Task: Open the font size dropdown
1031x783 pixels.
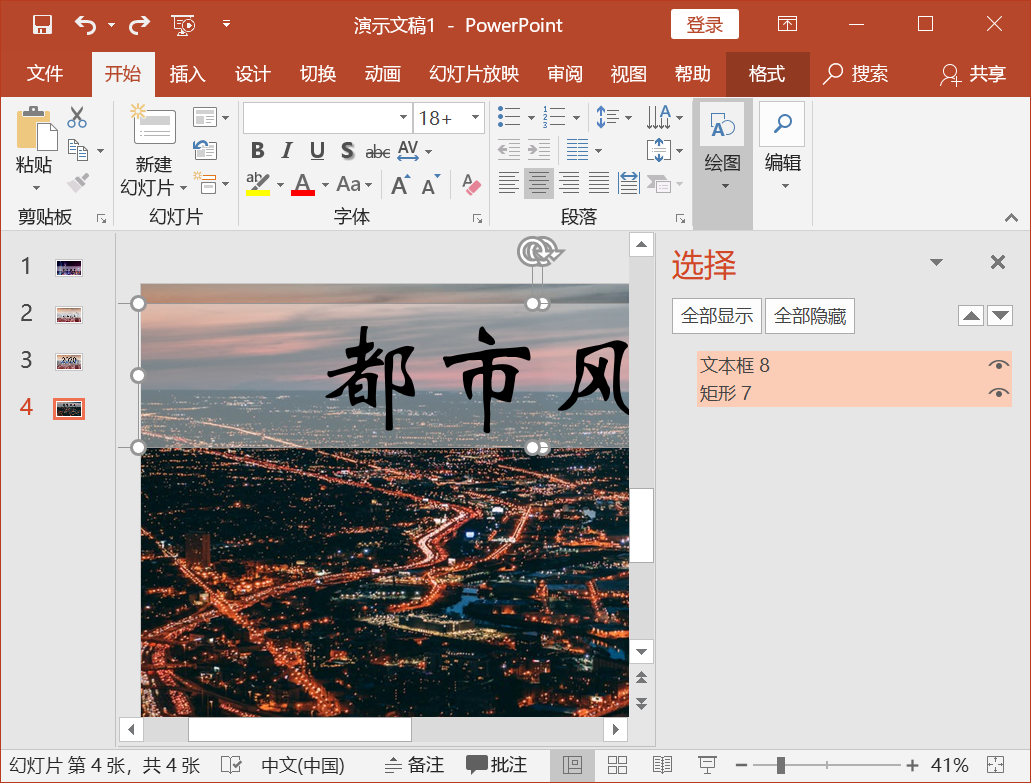Action: 474,117
